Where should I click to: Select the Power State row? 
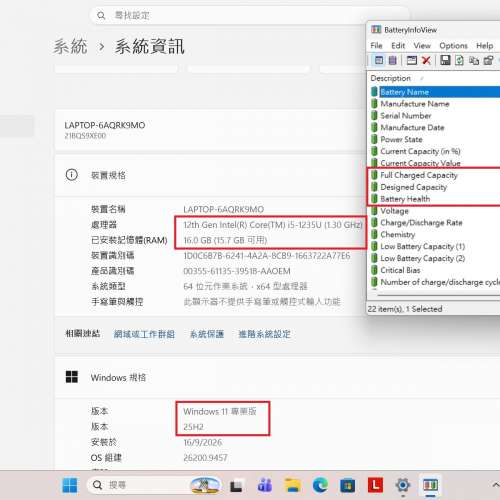click(x=435, y=139)
